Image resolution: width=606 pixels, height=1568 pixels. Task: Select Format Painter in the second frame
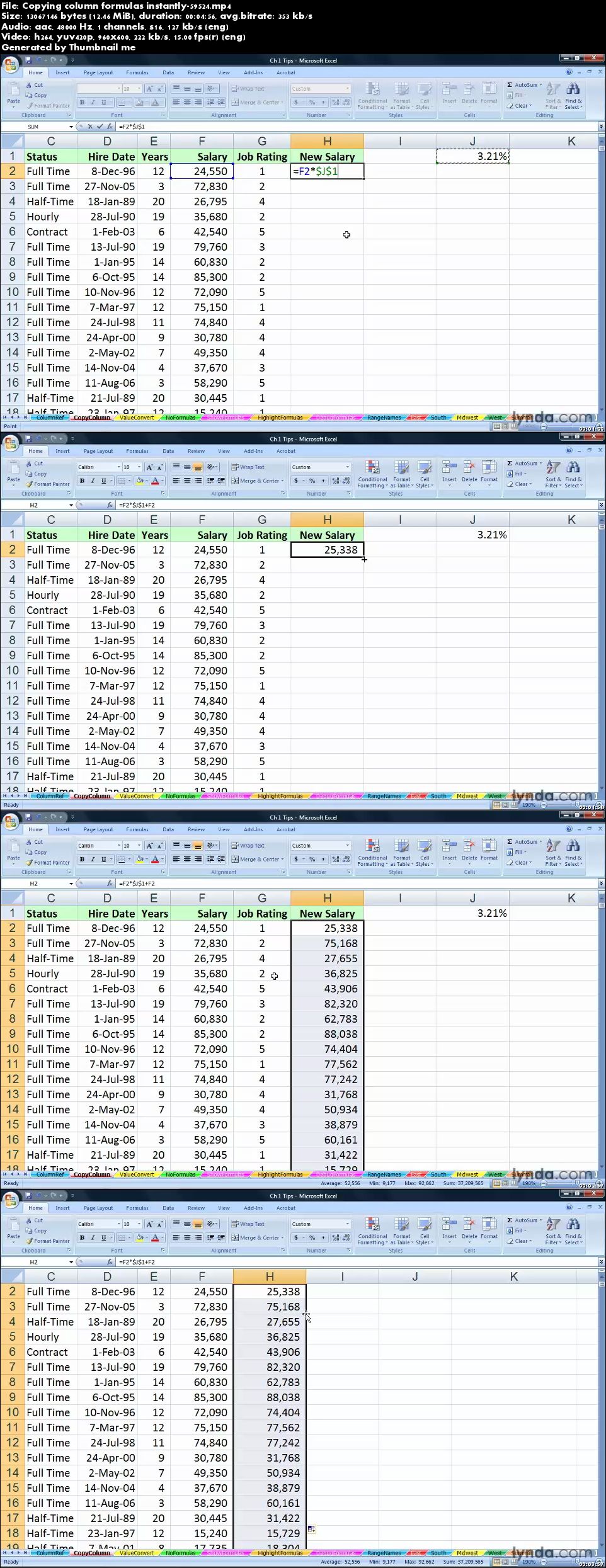click(48, 484)
